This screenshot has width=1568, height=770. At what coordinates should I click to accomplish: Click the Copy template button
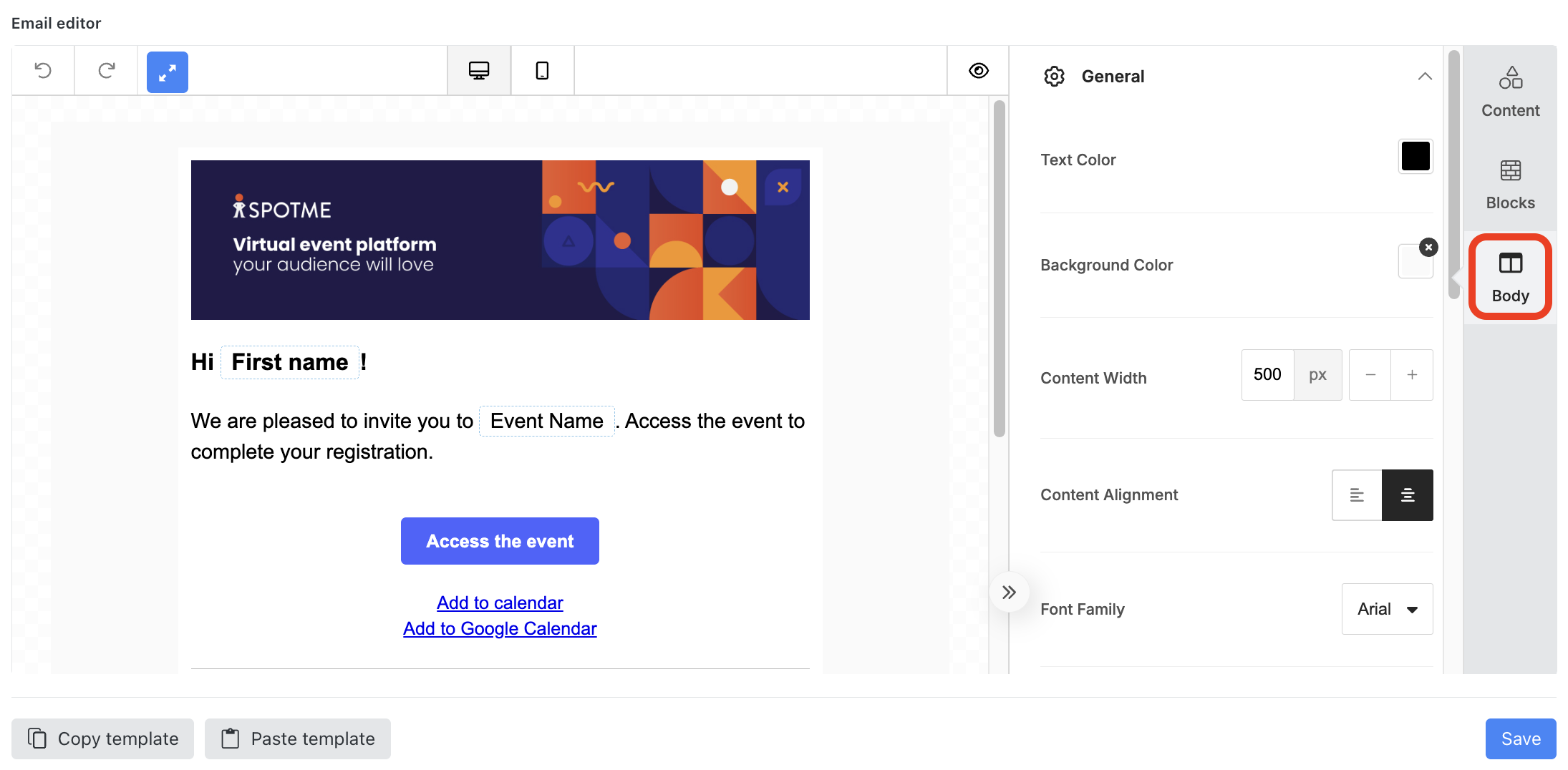[x=102, y=739]
